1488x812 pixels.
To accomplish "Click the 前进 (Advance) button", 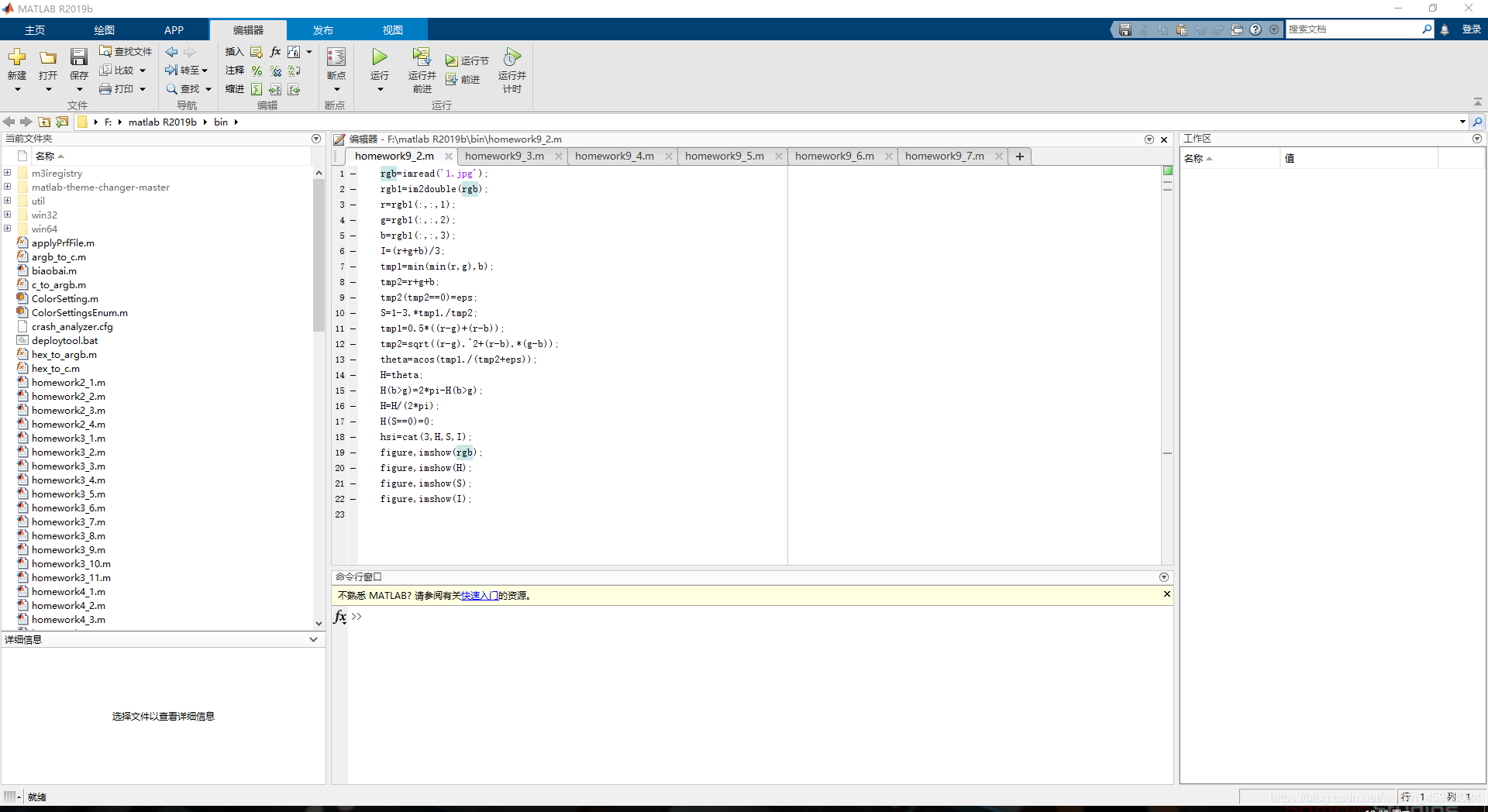I will pos(463,79).
